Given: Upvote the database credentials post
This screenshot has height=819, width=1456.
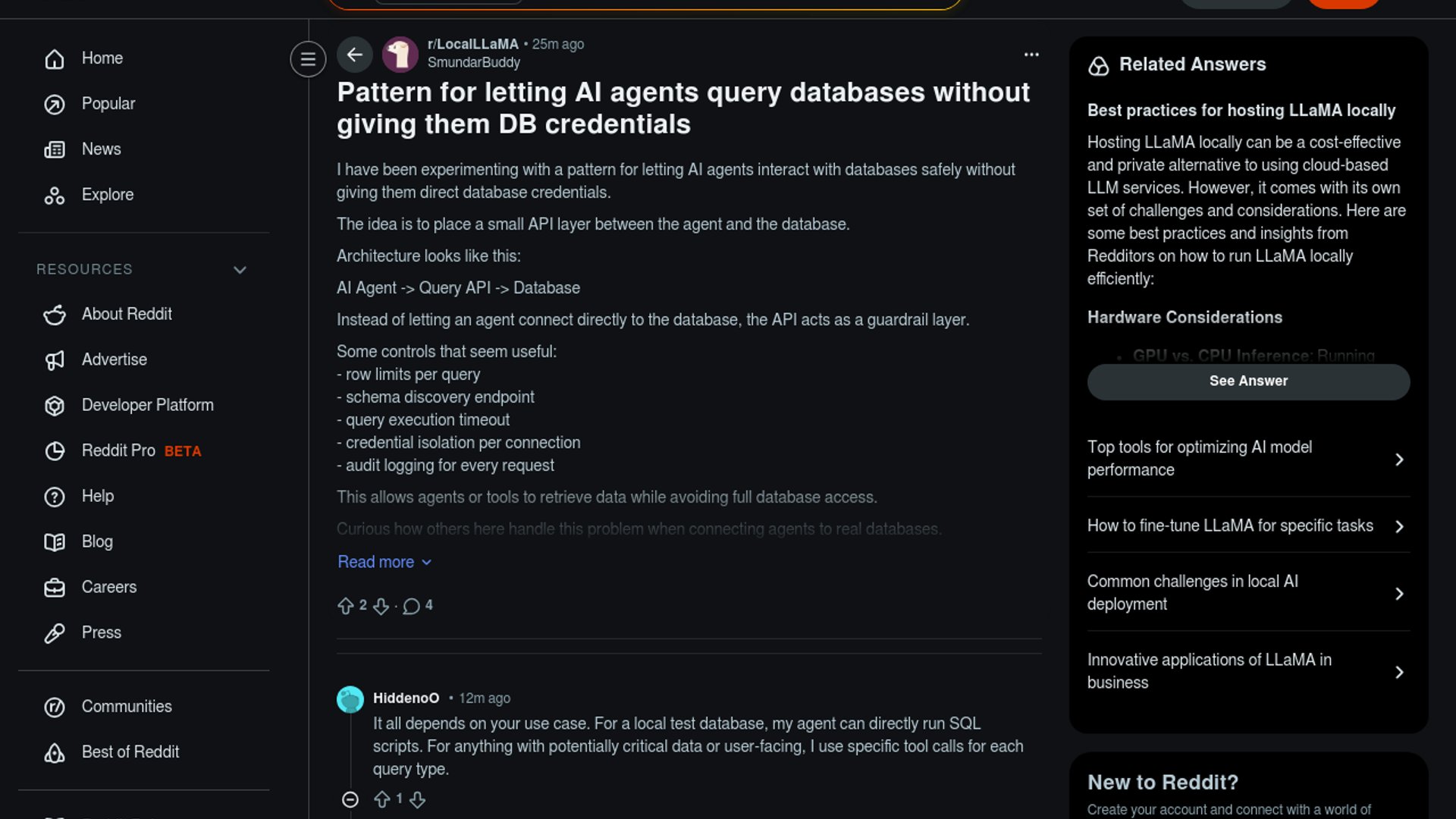Looking at the screenshot, I should [x=346, y=606].
